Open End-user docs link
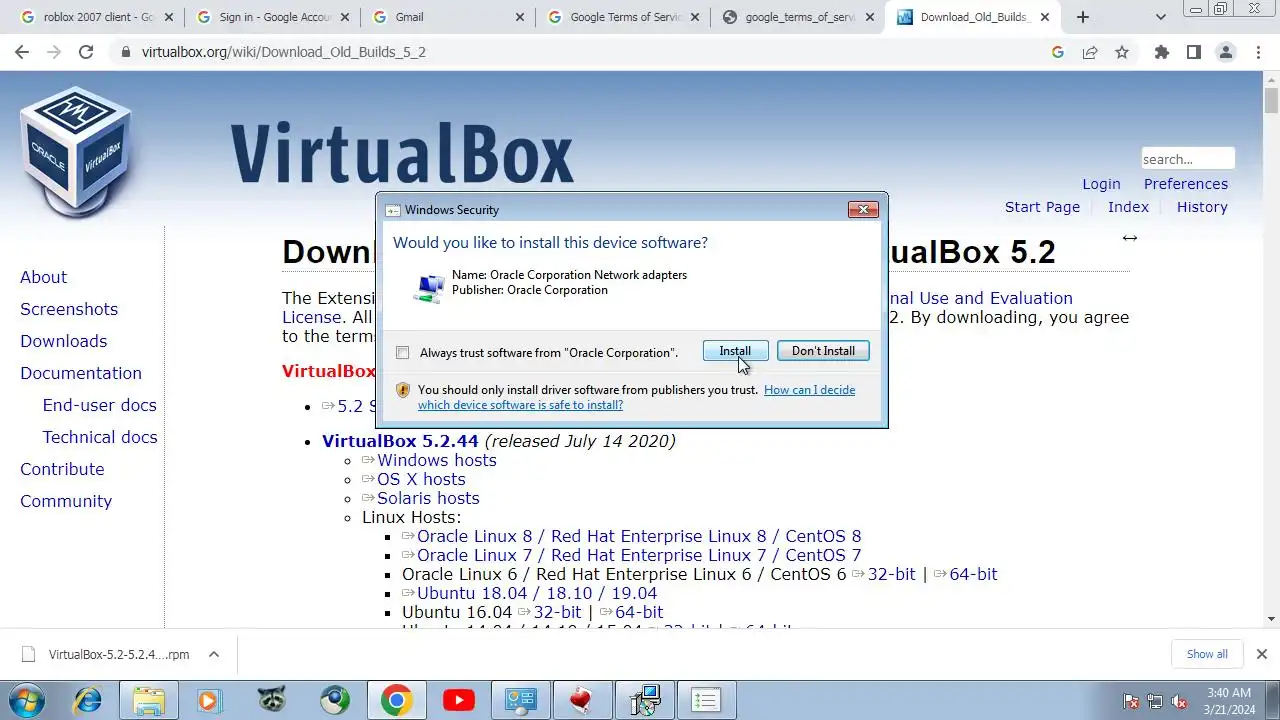 coord(99,405)
